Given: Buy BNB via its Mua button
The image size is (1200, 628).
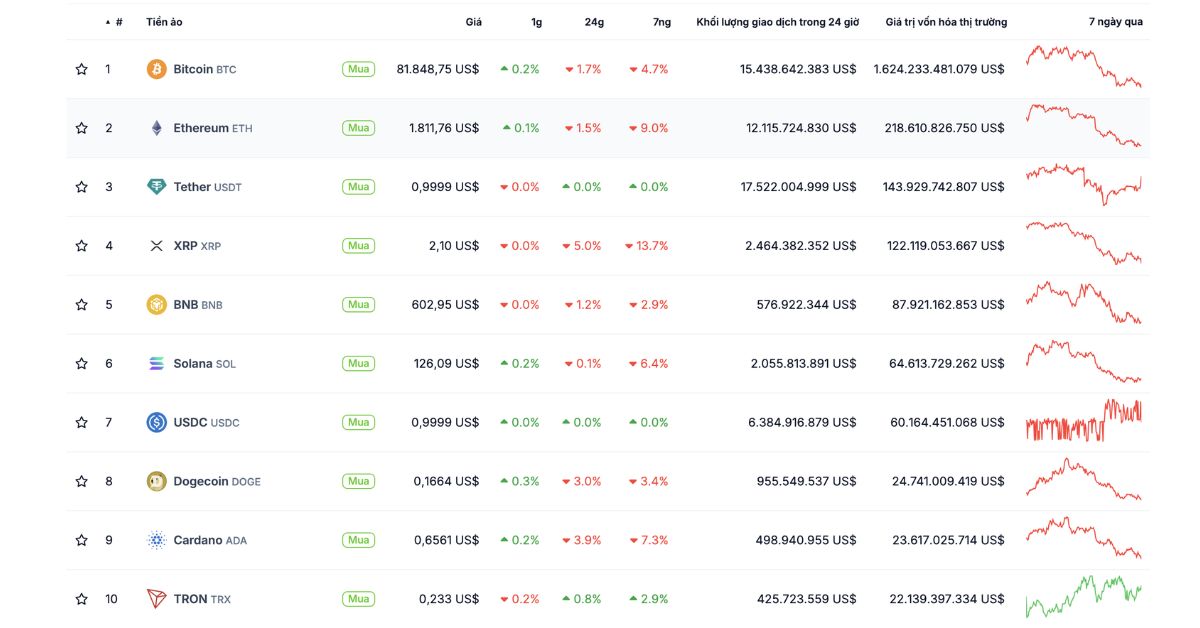Looking at the screenshot, I should (358, 305).
